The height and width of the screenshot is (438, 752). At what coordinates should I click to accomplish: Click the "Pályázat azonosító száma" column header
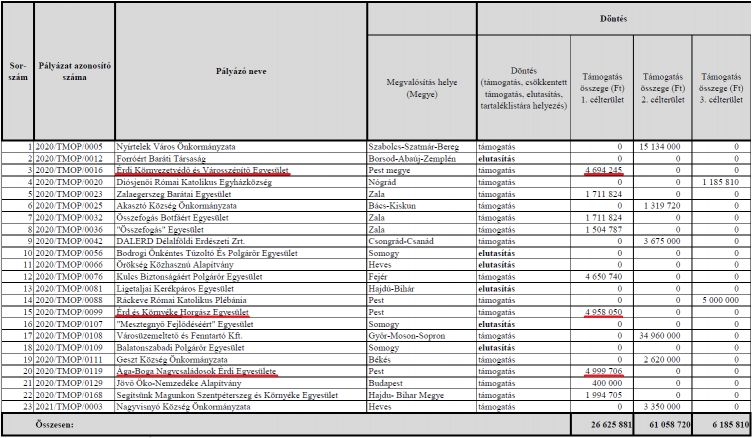72,73
